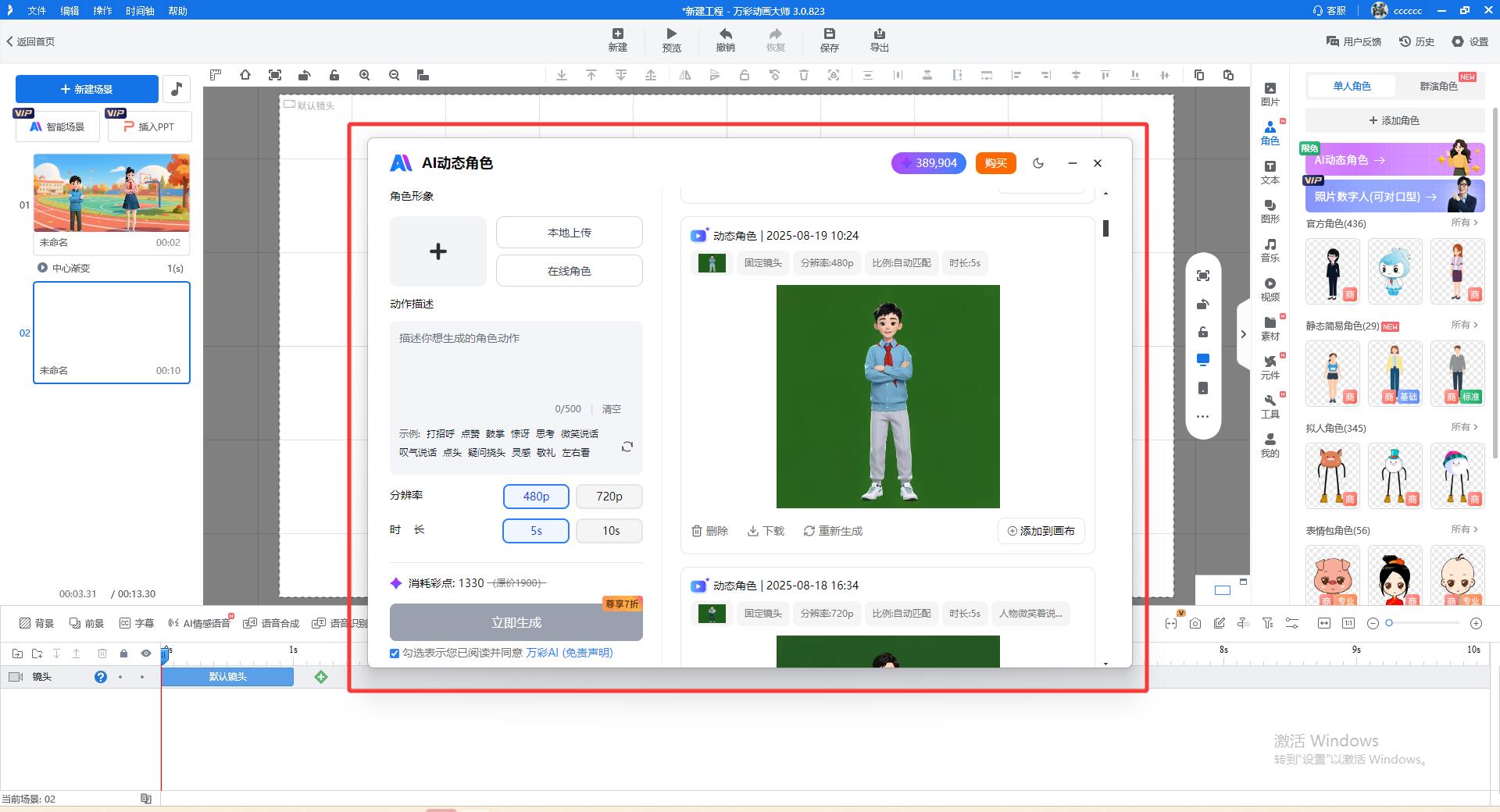Open the 免责声明 link
Viewport: 1500px width, 812px height.
coord(587,653)
